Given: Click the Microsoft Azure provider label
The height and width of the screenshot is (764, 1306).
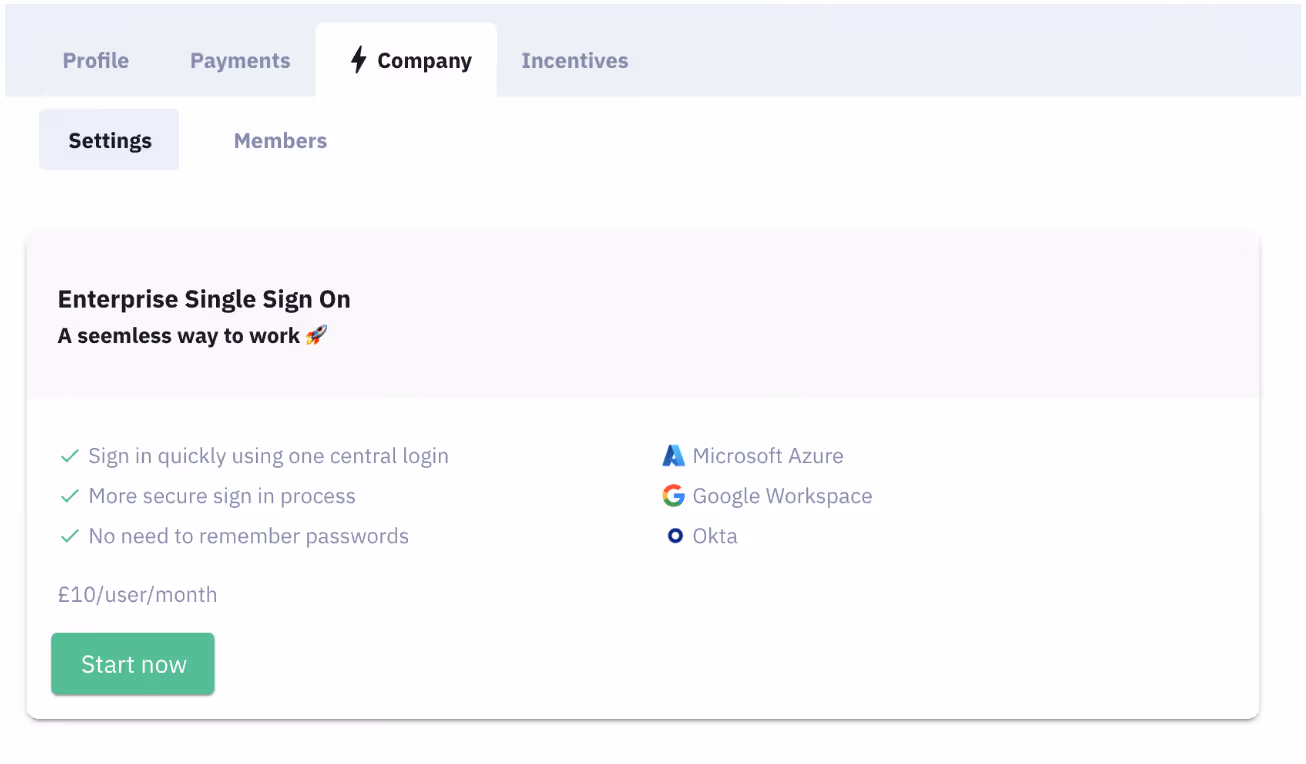Looking at the screenshot, I should coord(768,456).
